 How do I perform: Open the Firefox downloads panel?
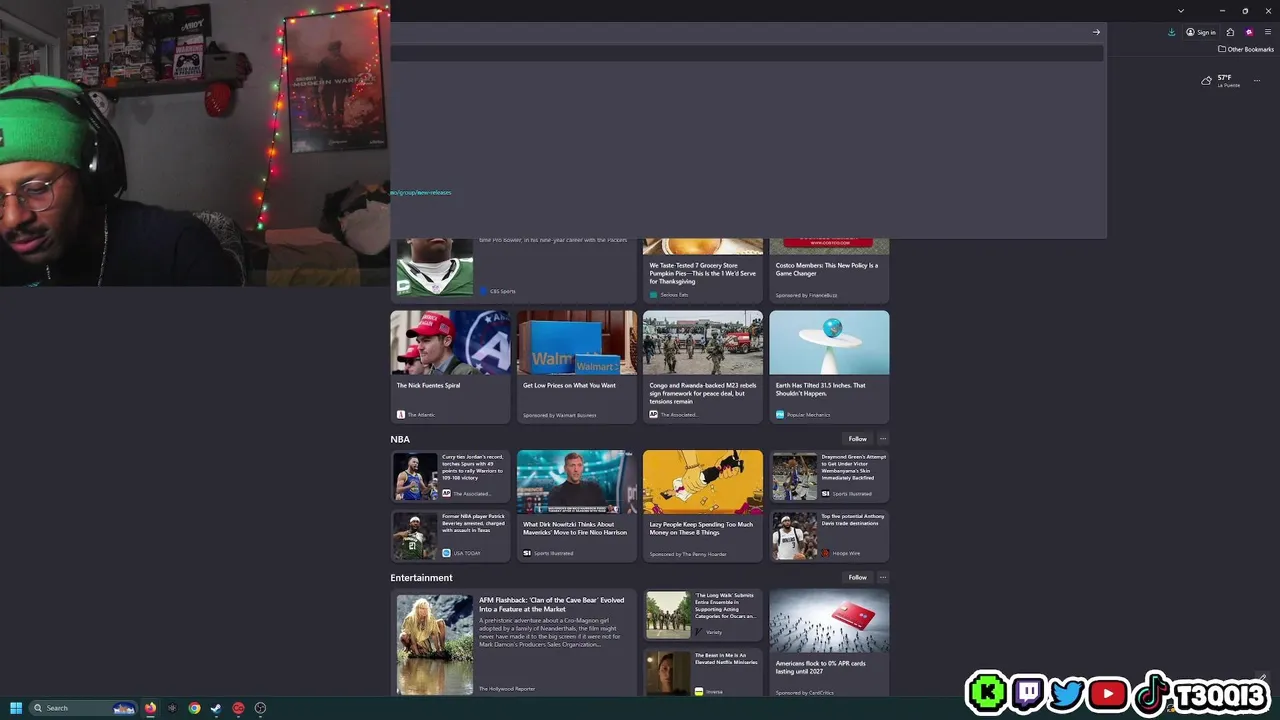[1171, 32]
